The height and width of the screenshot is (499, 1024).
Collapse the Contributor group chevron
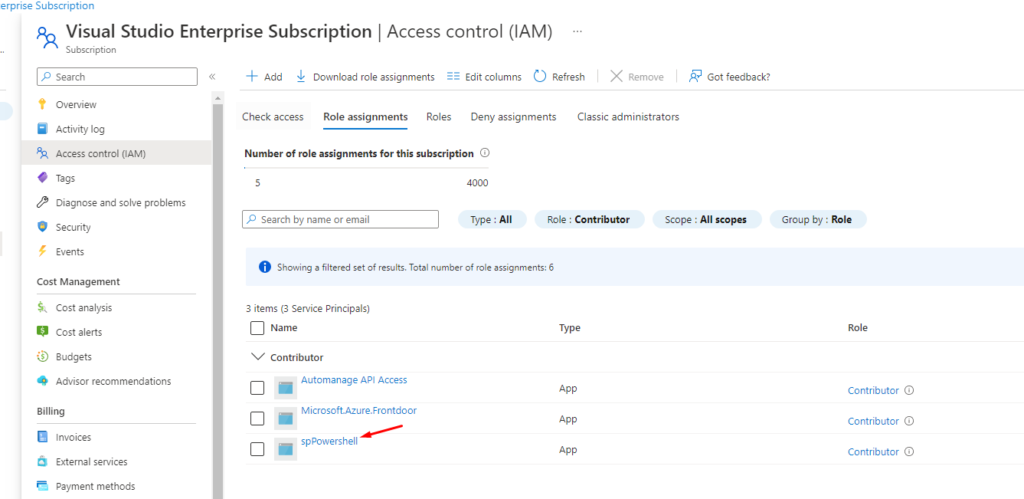[x=258, y=357]
